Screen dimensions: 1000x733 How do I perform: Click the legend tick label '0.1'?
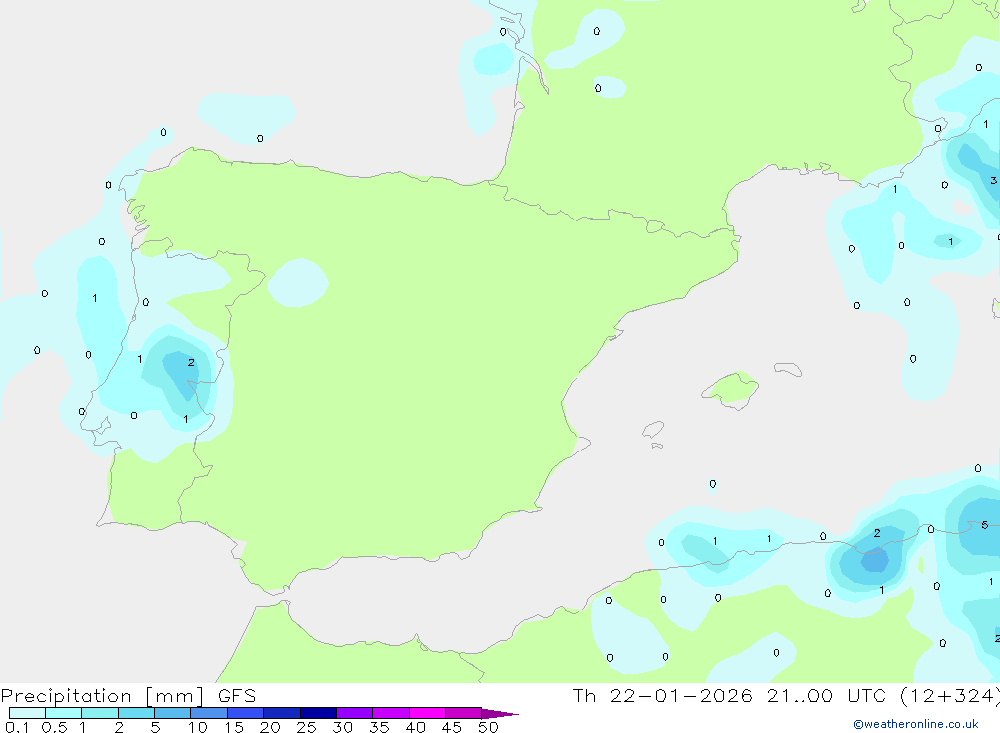point(17,727)
